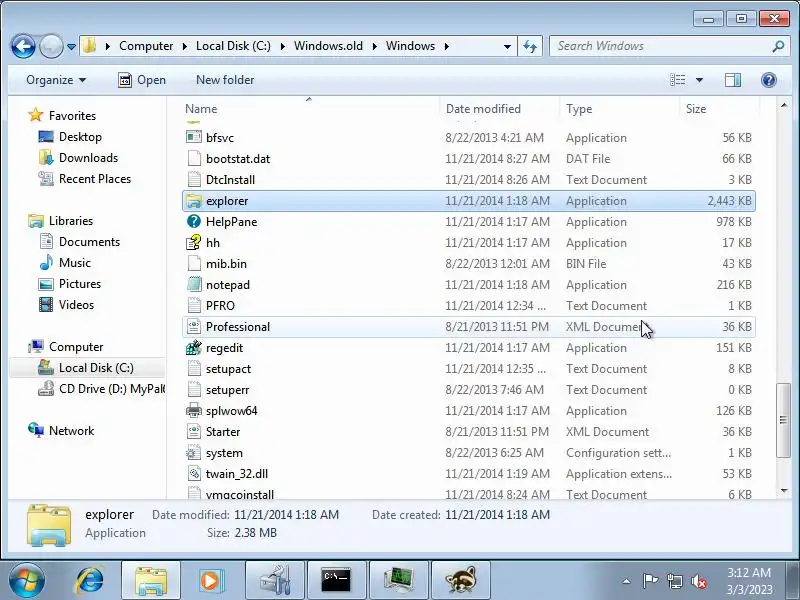Expand the arrow after Computer in breadcrumb
800x600 pixels.
pos(185,46)
